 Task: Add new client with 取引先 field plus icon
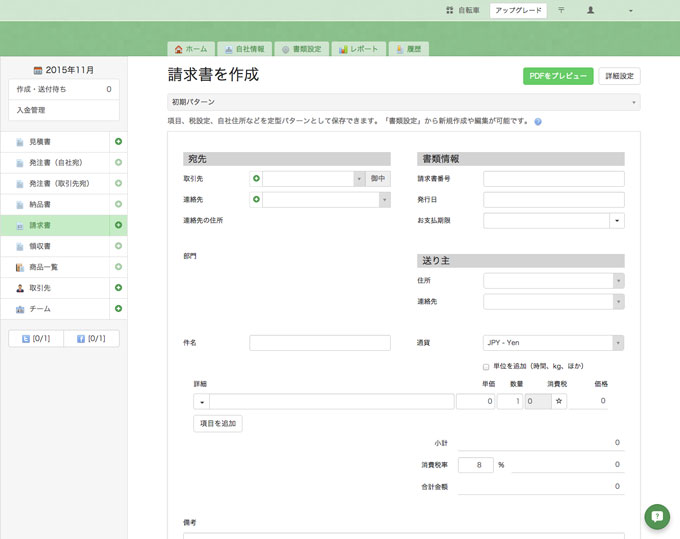(x=256, y=178)
